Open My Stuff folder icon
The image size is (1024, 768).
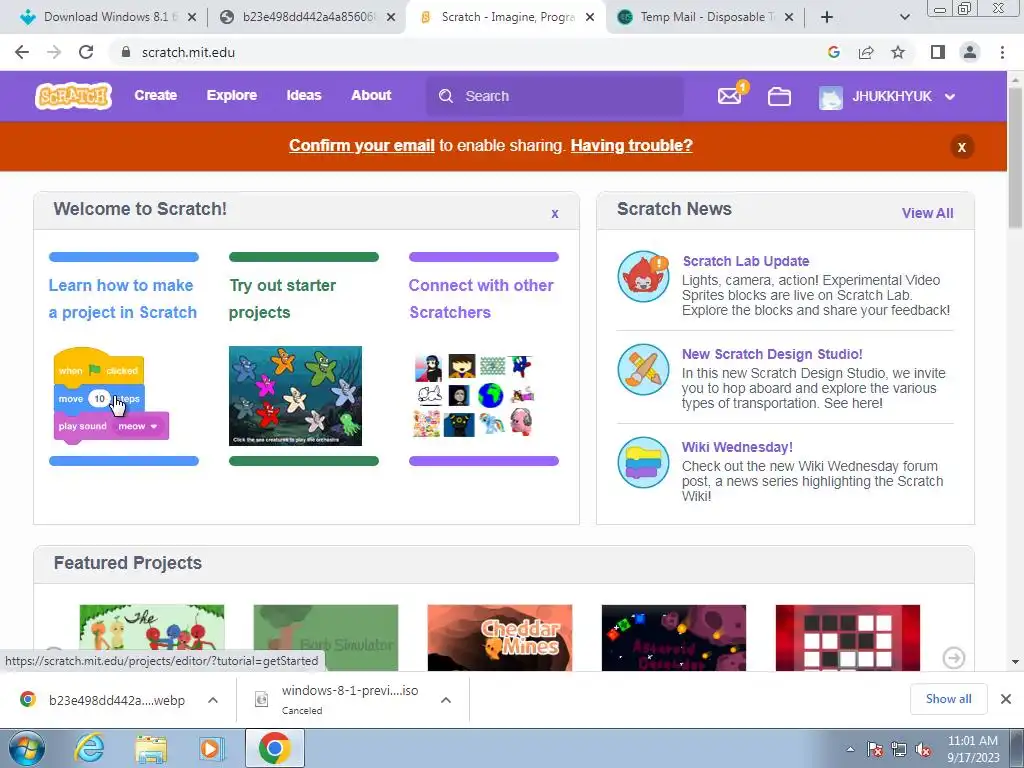pos(779,97)
